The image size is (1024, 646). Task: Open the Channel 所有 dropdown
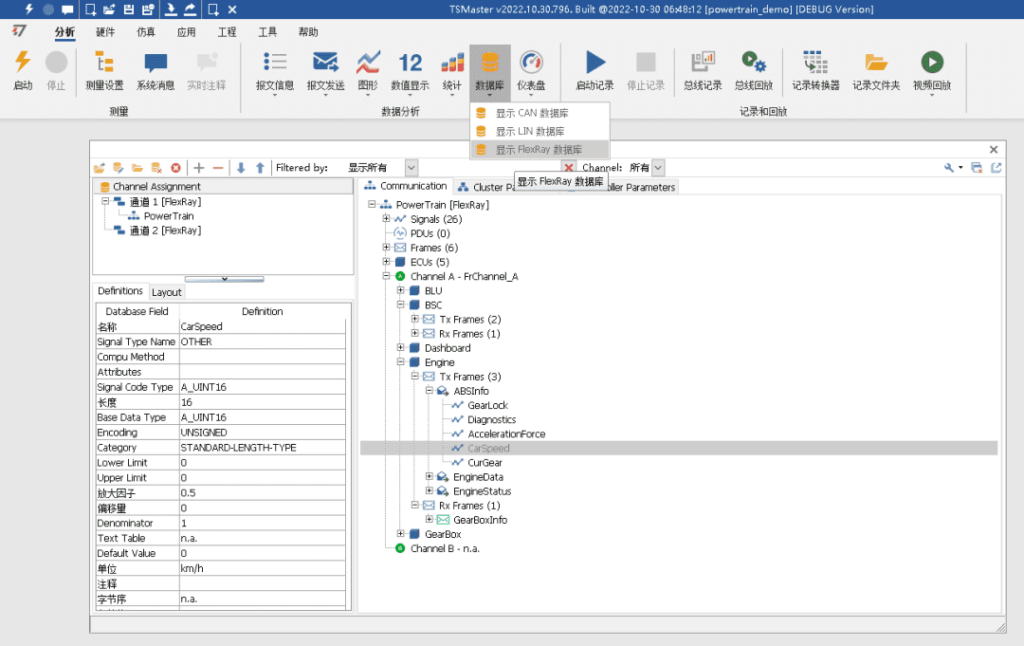(x=658, y=168)
